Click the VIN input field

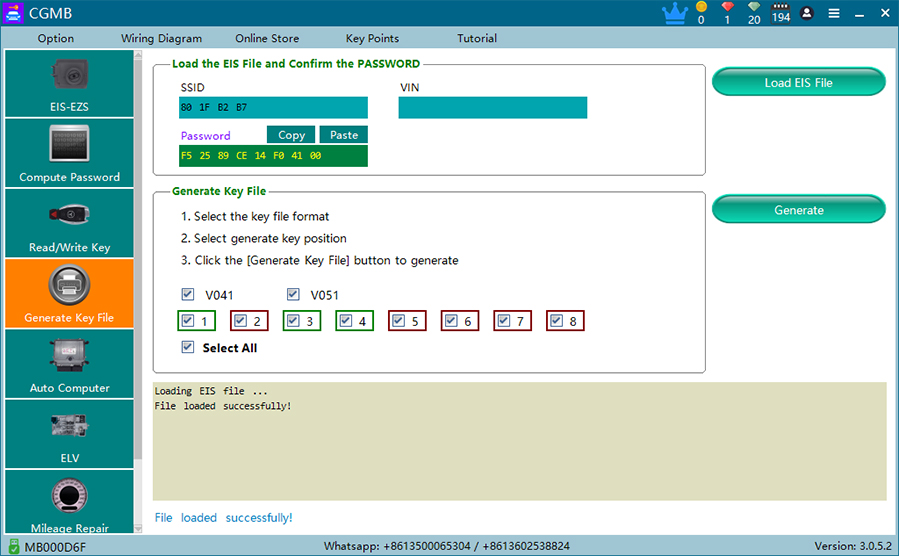pos(492,108)
